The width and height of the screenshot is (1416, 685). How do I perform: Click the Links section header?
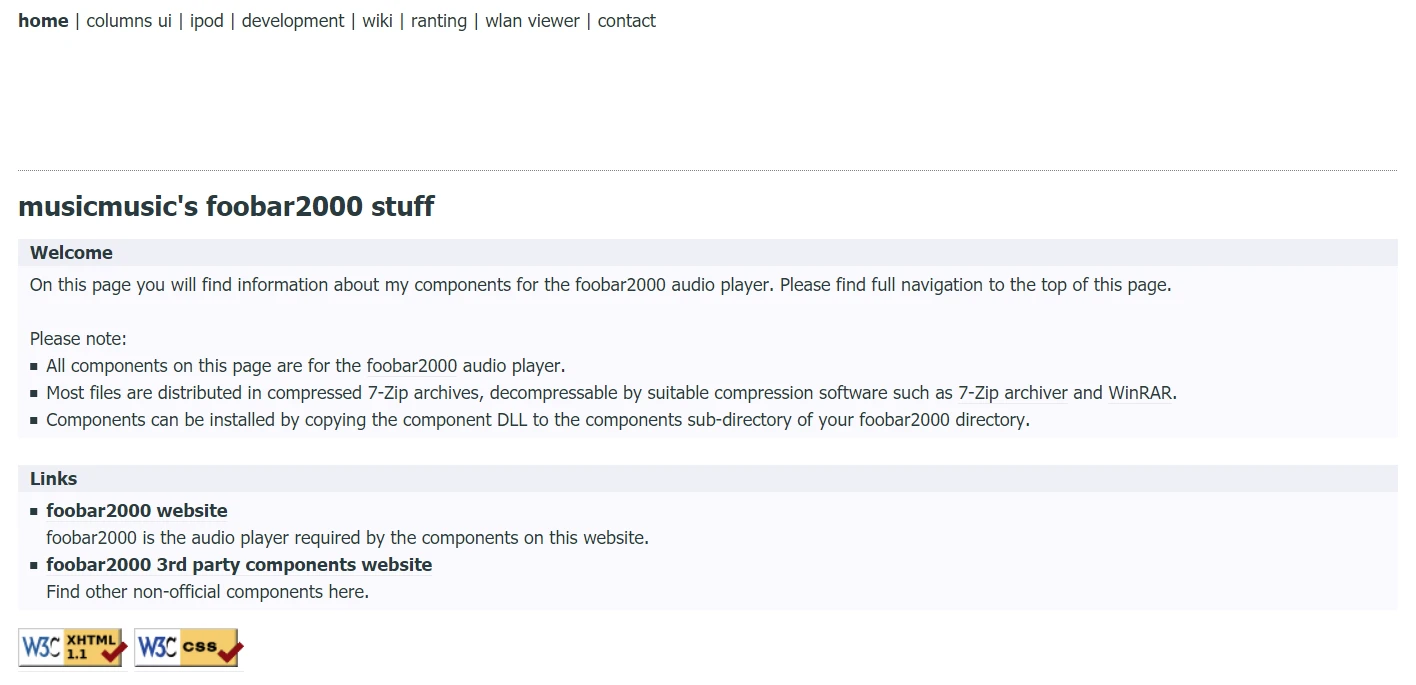coord(53,479)
